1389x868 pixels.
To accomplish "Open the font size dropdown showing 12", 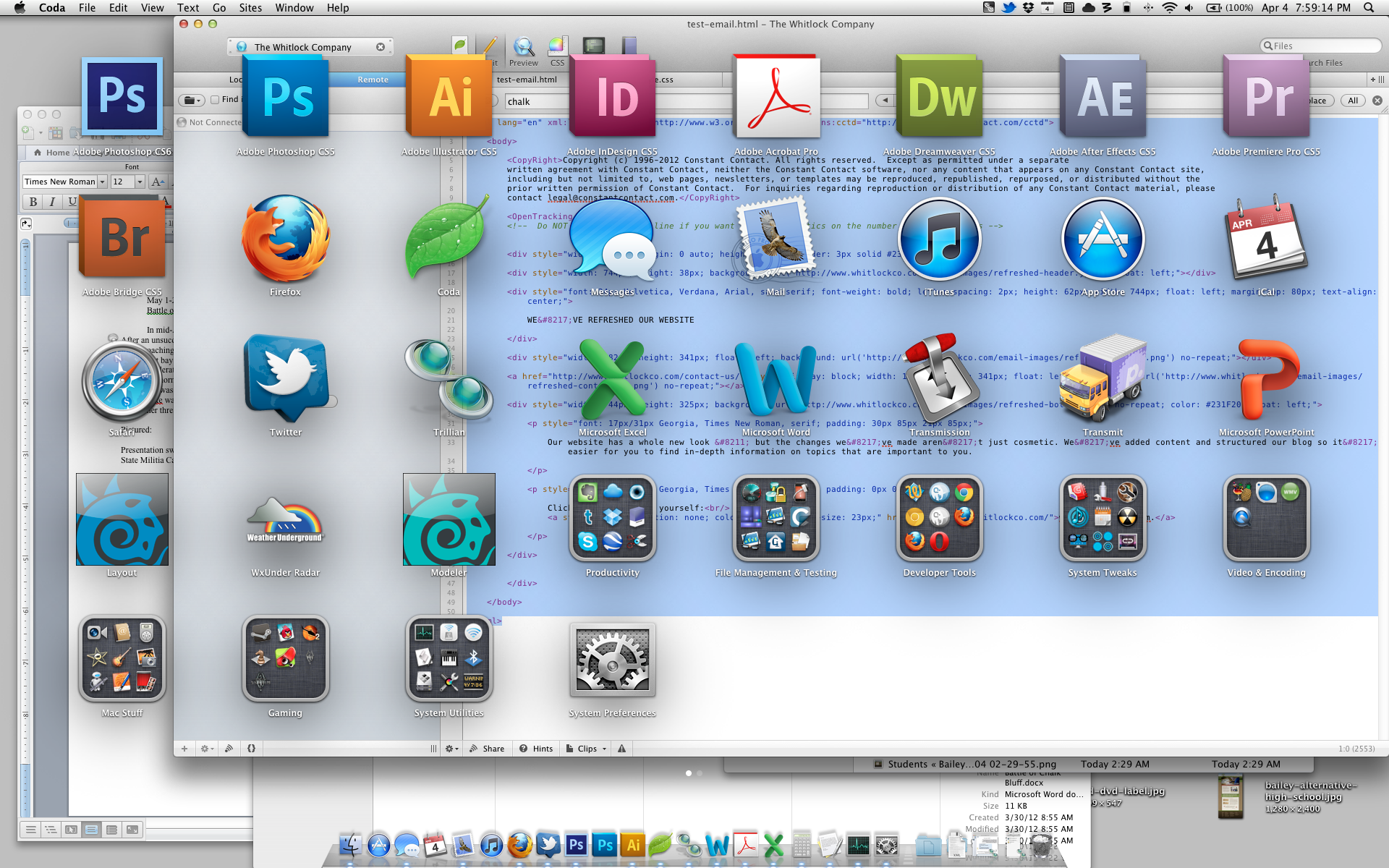I will (x=140, y=182).
